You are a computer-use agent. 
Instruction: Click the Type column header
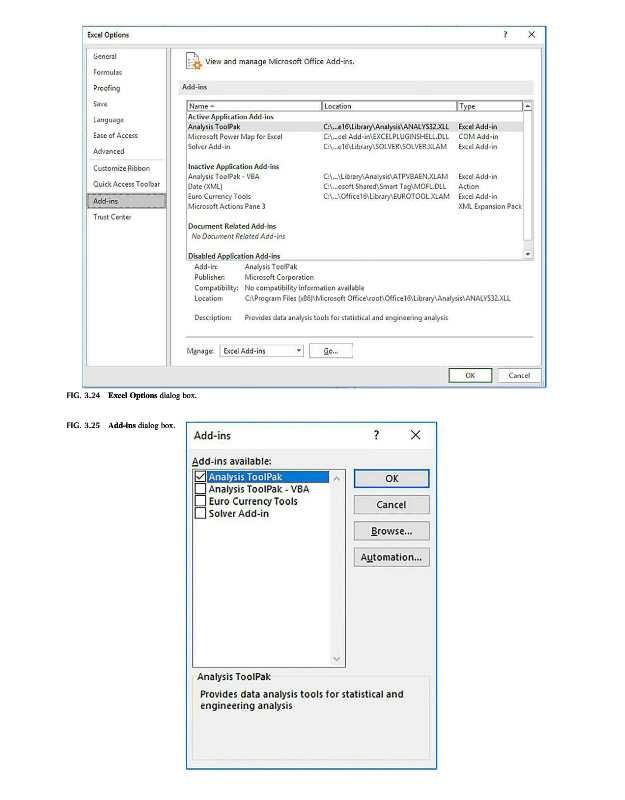tap(488, 105)
